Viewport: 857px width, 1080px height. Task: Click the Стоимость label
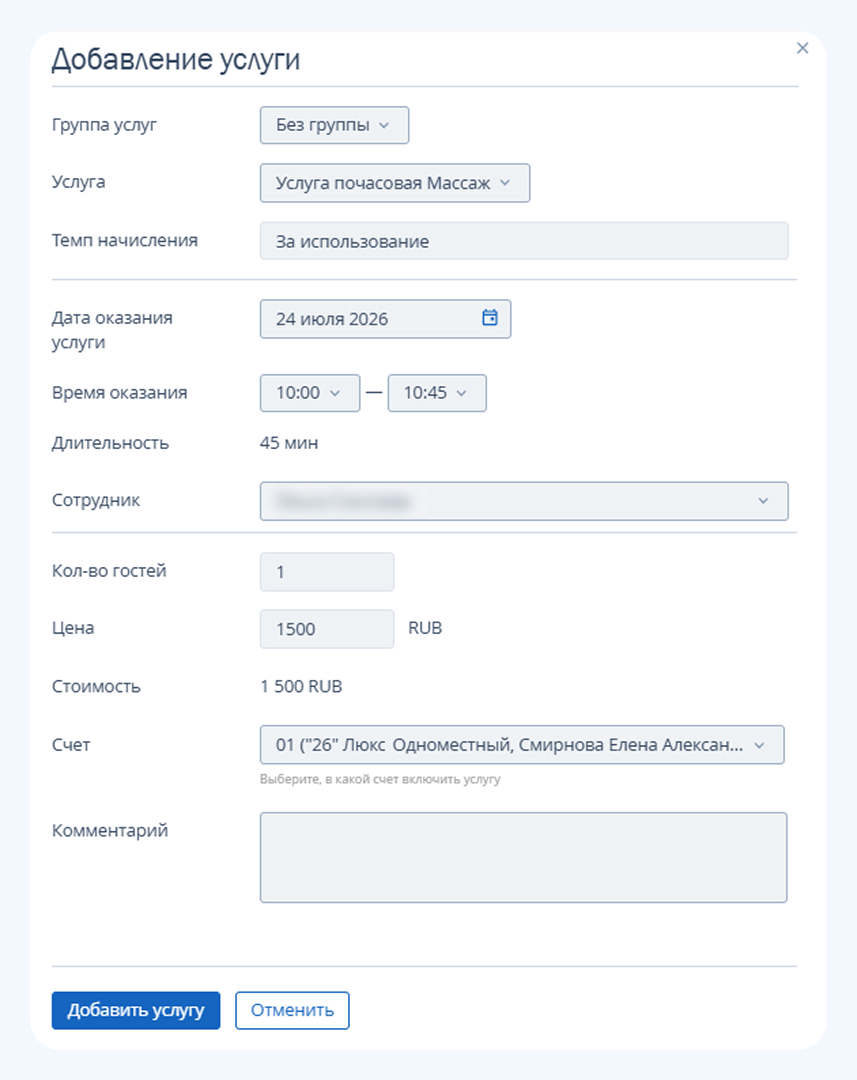[x=96, y=687]
